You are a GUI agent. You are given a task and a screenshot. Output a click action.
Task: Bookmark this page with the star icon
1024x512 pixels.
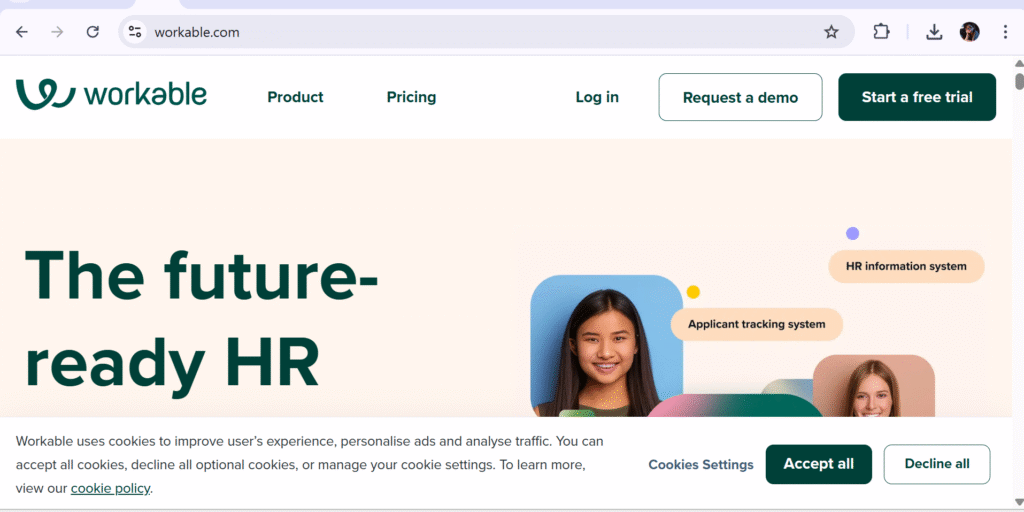(831, 32)
